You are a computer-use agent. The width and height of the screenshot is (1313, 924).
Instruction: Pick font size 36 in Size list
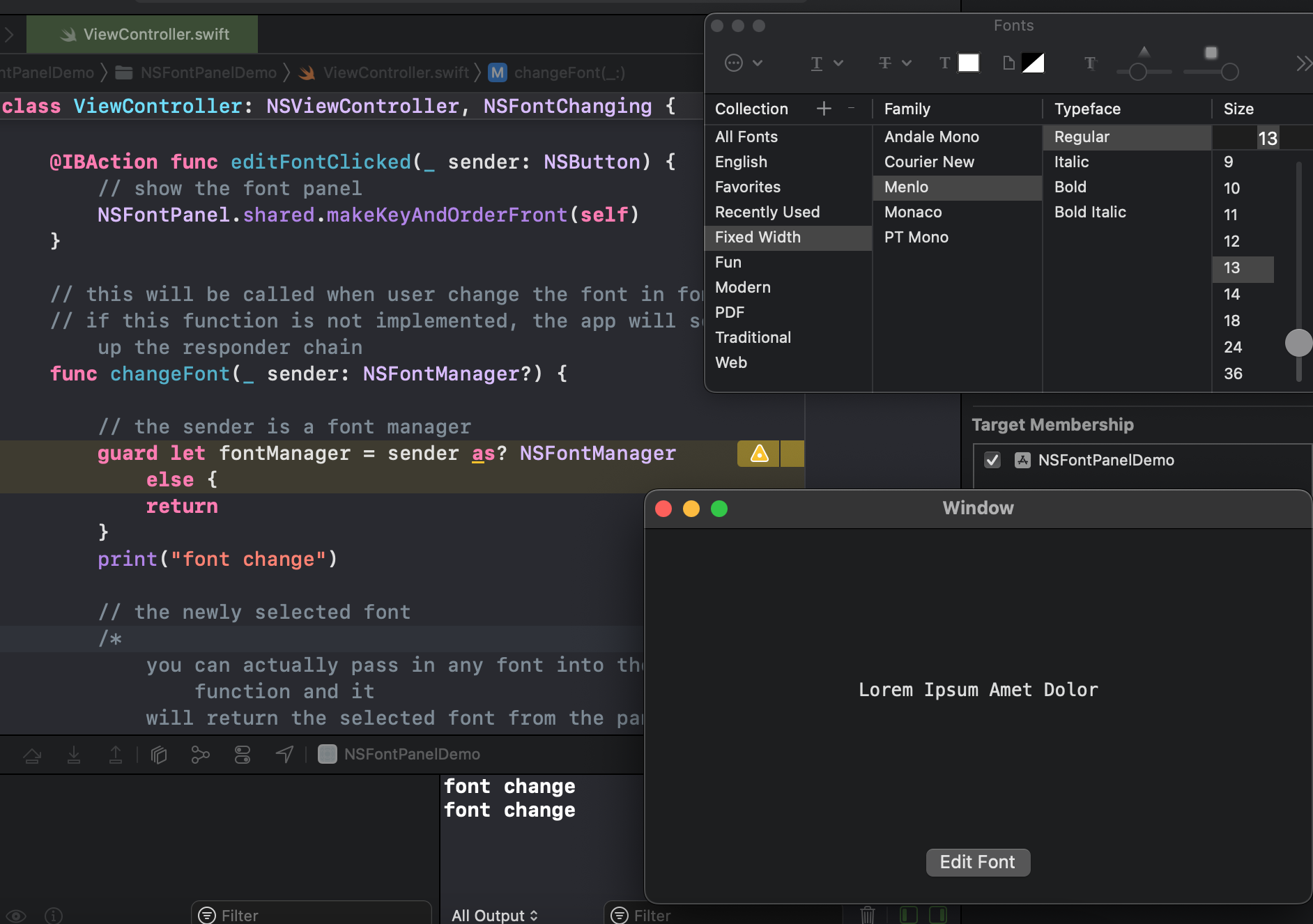pyautogui.click(x=1243, y=374)
